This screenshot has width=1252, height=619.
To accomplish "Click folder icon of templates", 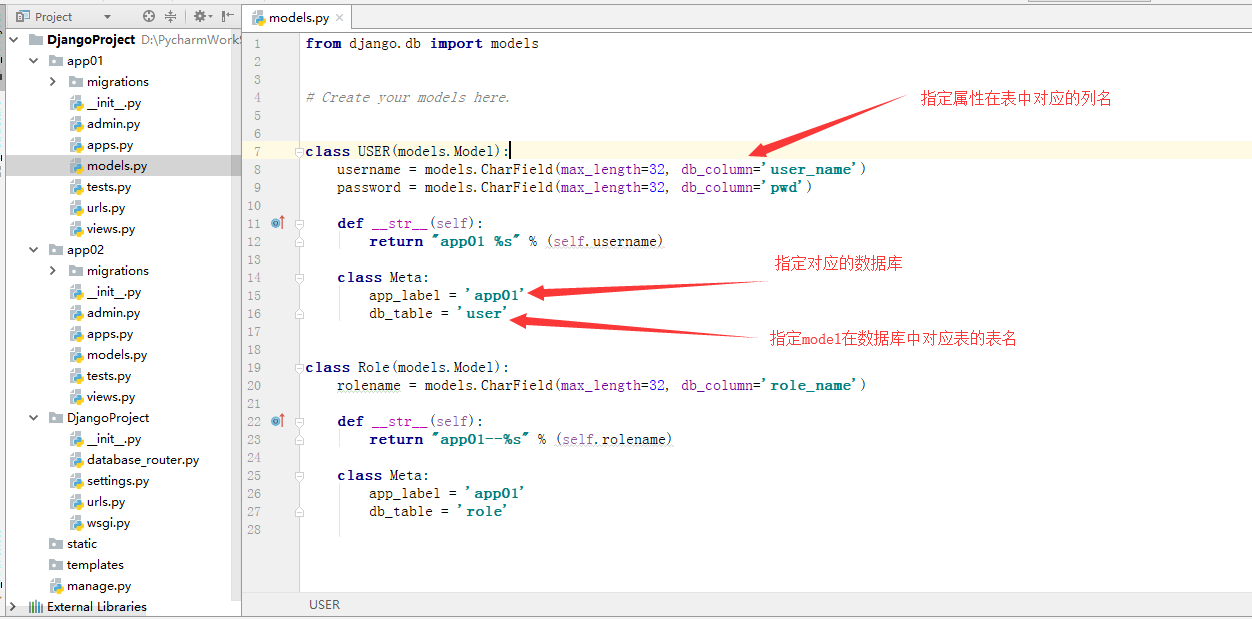I will point(56,565).
